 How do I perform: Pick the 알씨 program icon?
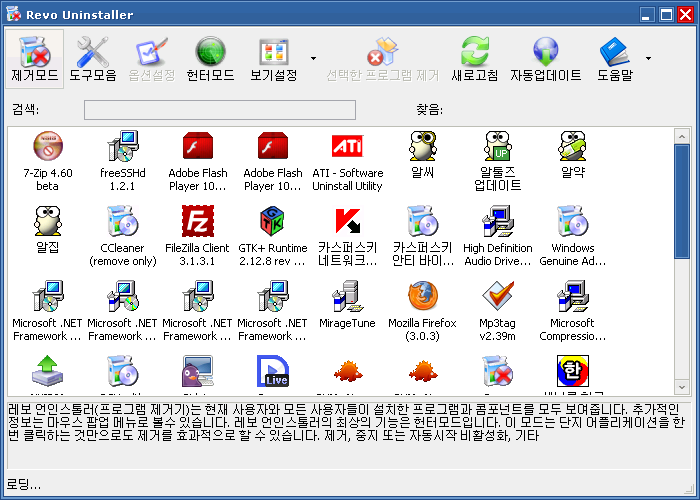(422, 155)
